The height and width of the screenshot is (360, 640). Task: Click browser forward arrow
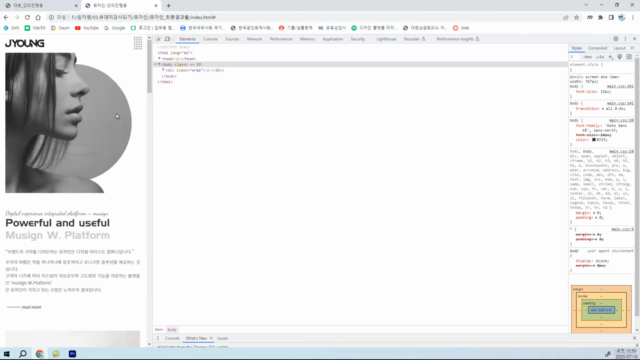pyautogui.click(x=16, y=18)
